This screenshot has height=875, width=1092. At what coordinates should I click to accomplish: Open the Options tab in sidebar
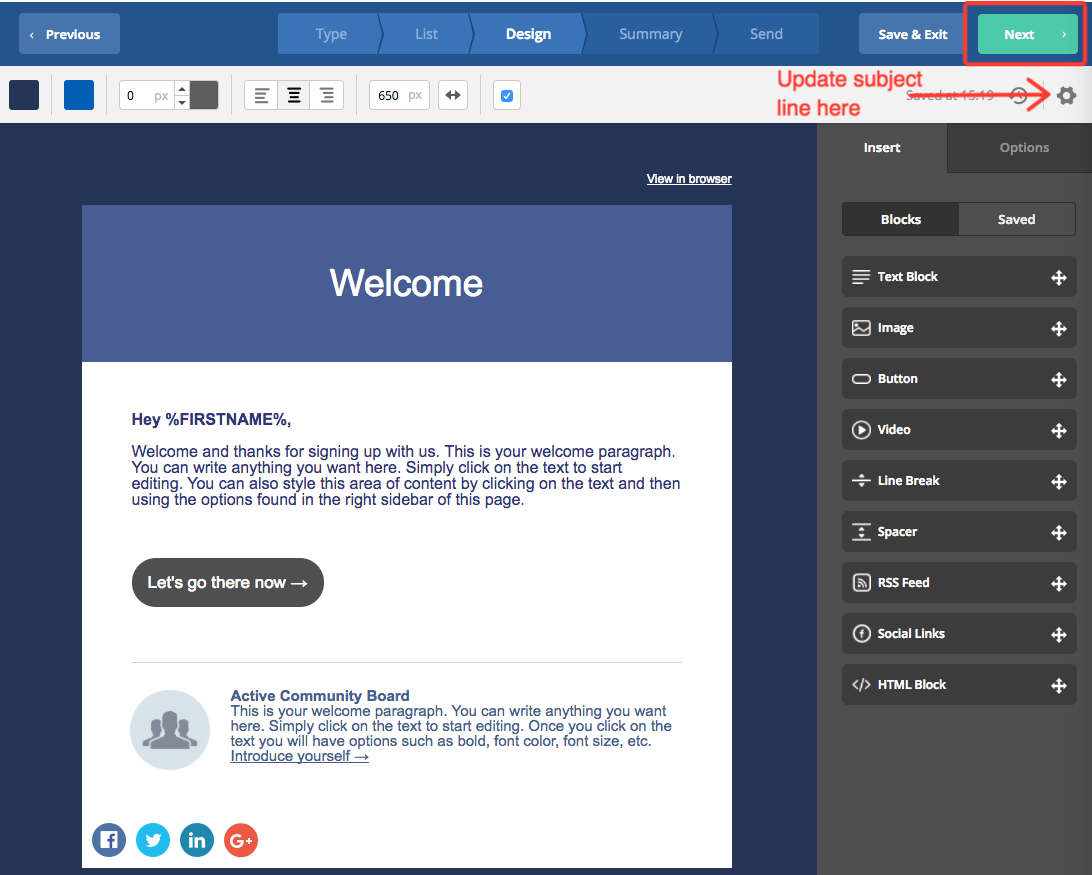[x=1023, y=147]
